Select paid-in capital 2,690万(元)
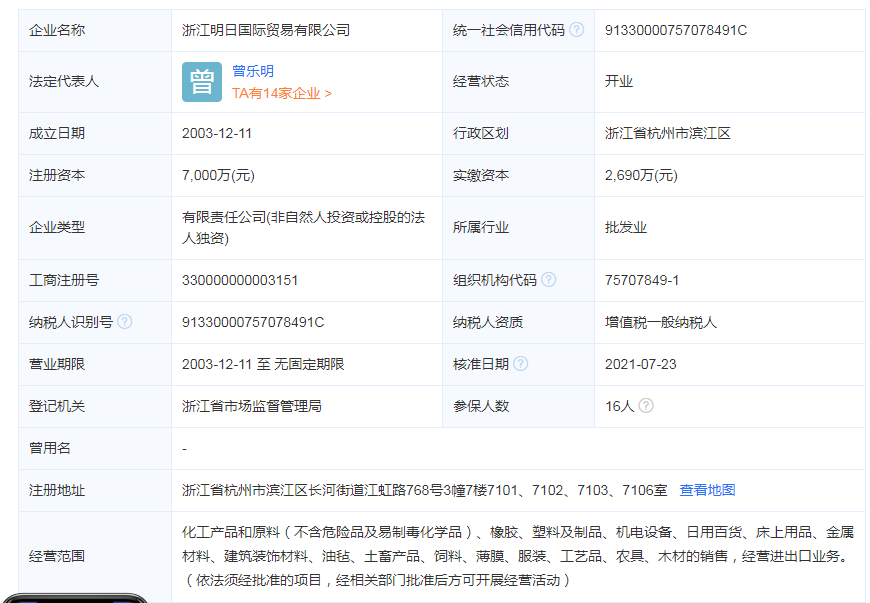 point(641,175)
